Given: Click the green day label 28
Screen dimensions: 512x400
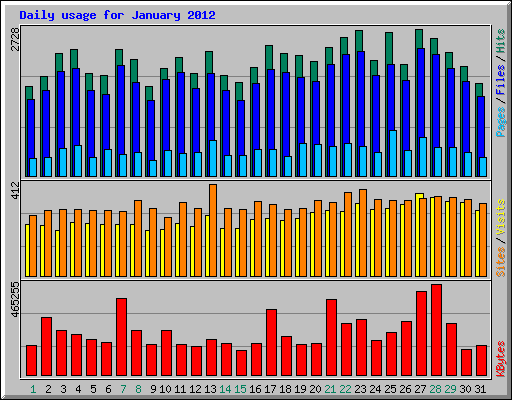Looking at the screenshot, I should (x=435, y=389).
